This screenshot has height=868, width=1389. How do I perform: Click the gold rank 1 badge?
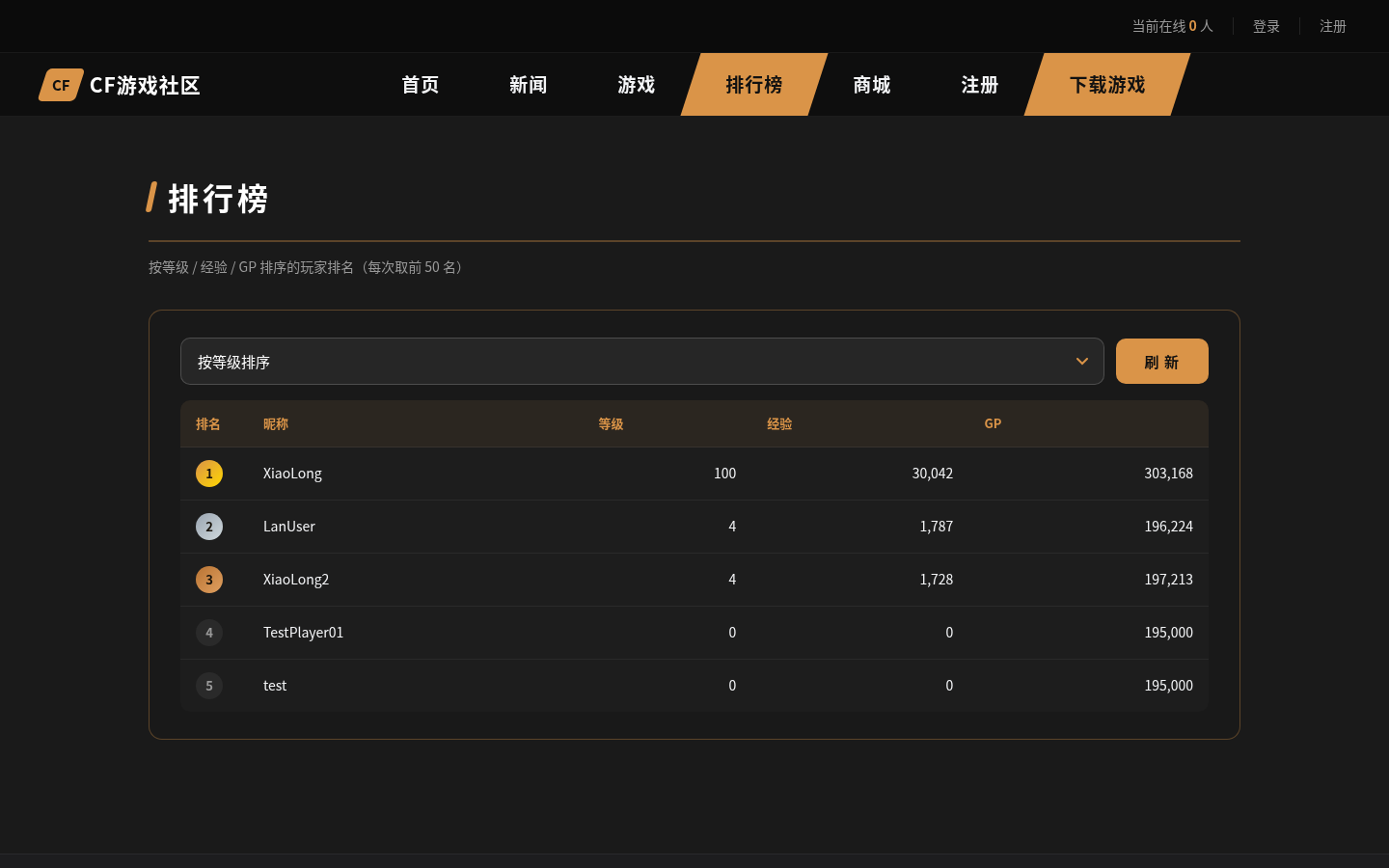[x=209, y=474]
